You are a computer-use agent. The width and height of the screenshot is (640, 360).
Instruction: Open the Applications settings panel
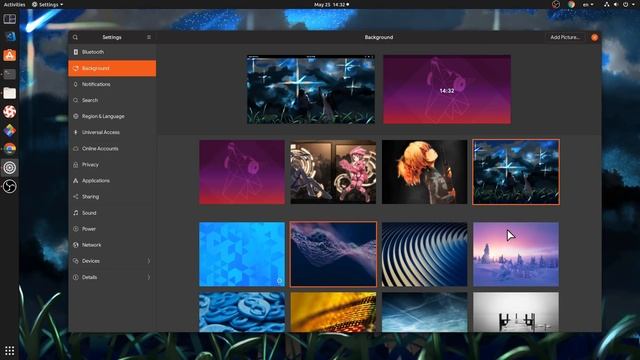pyautogui.click(x=112, y=180)
